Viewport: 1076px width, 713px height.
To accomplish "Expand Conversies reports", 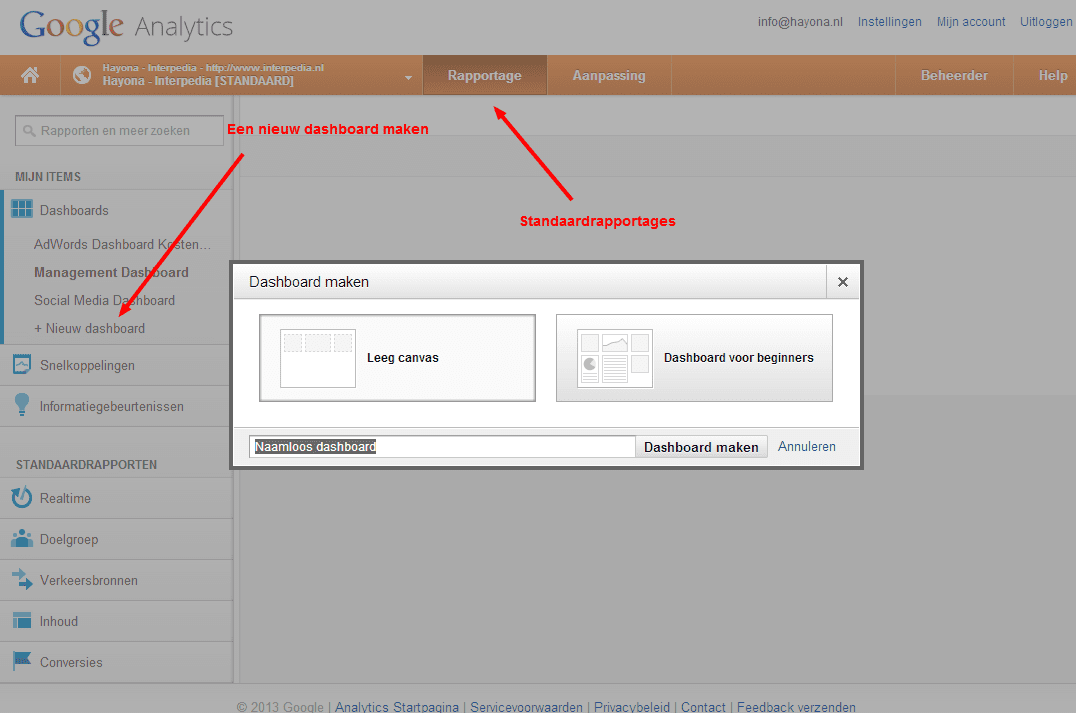I will 71,663.
